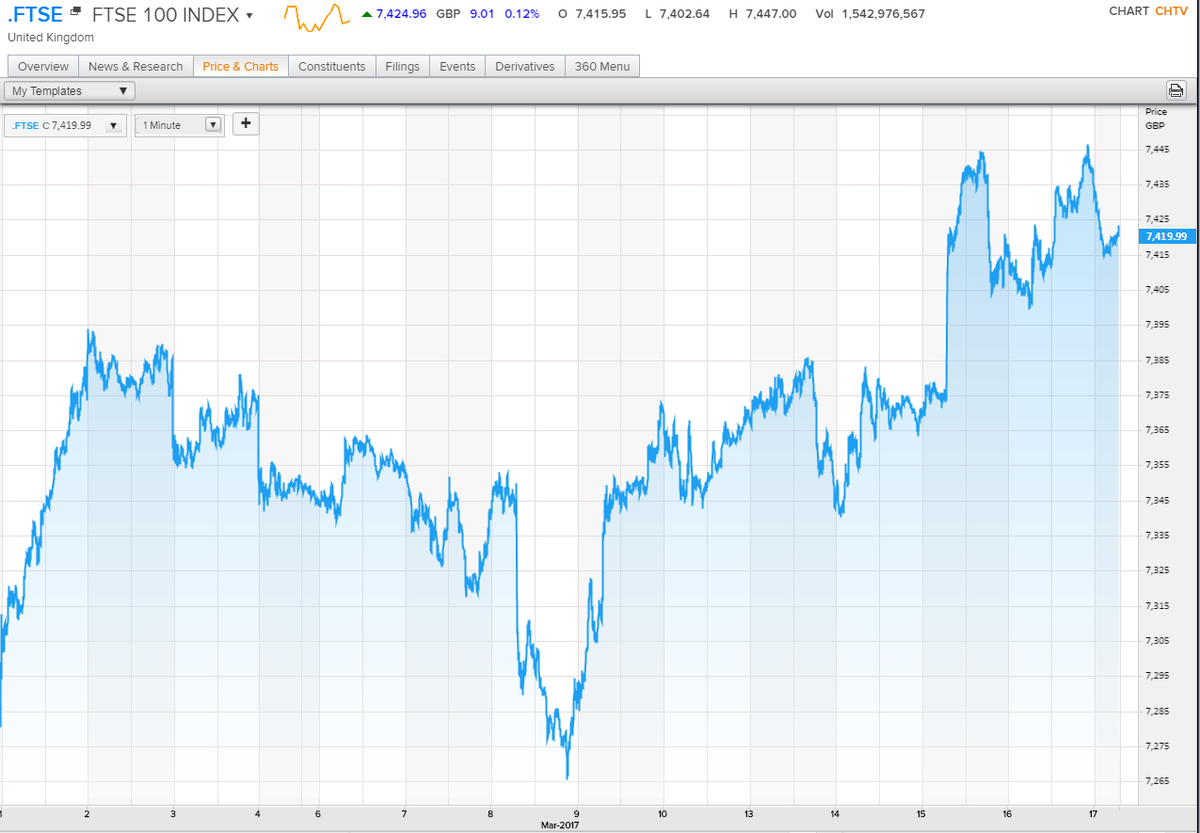This screenshot has height=833, width=1200.
Task: Switch to the Overview tab
Action: [42, 66]
